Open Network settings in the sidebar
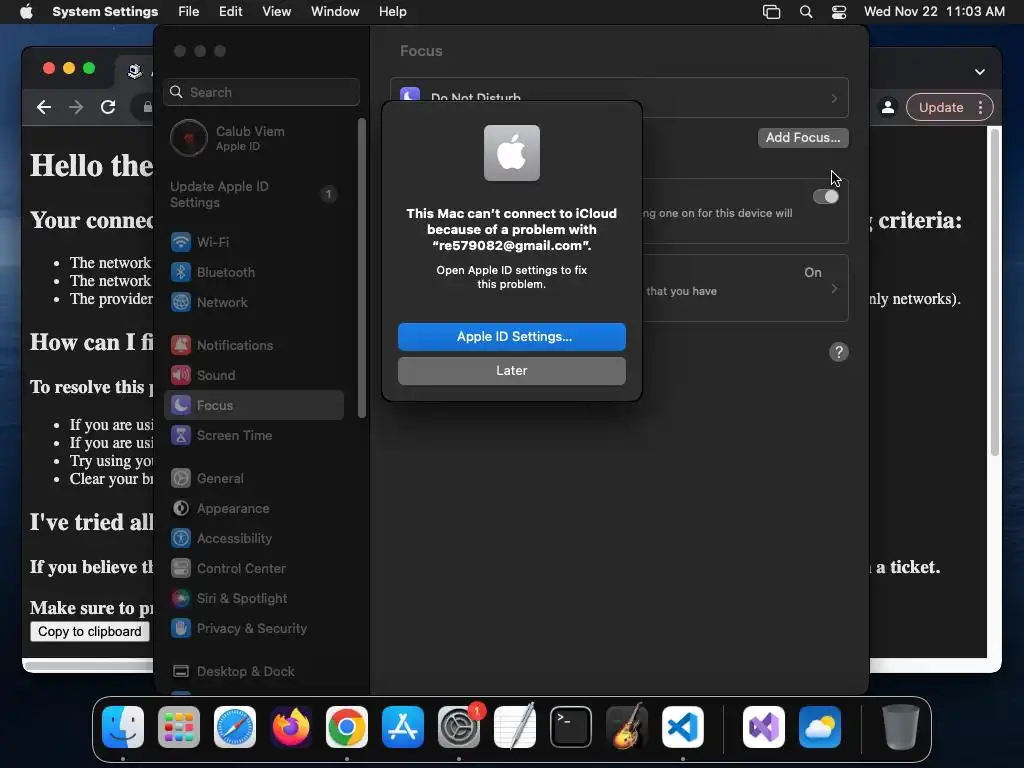Image resolution: width=1024 pixels, height=768 pixels. [253, 302]
